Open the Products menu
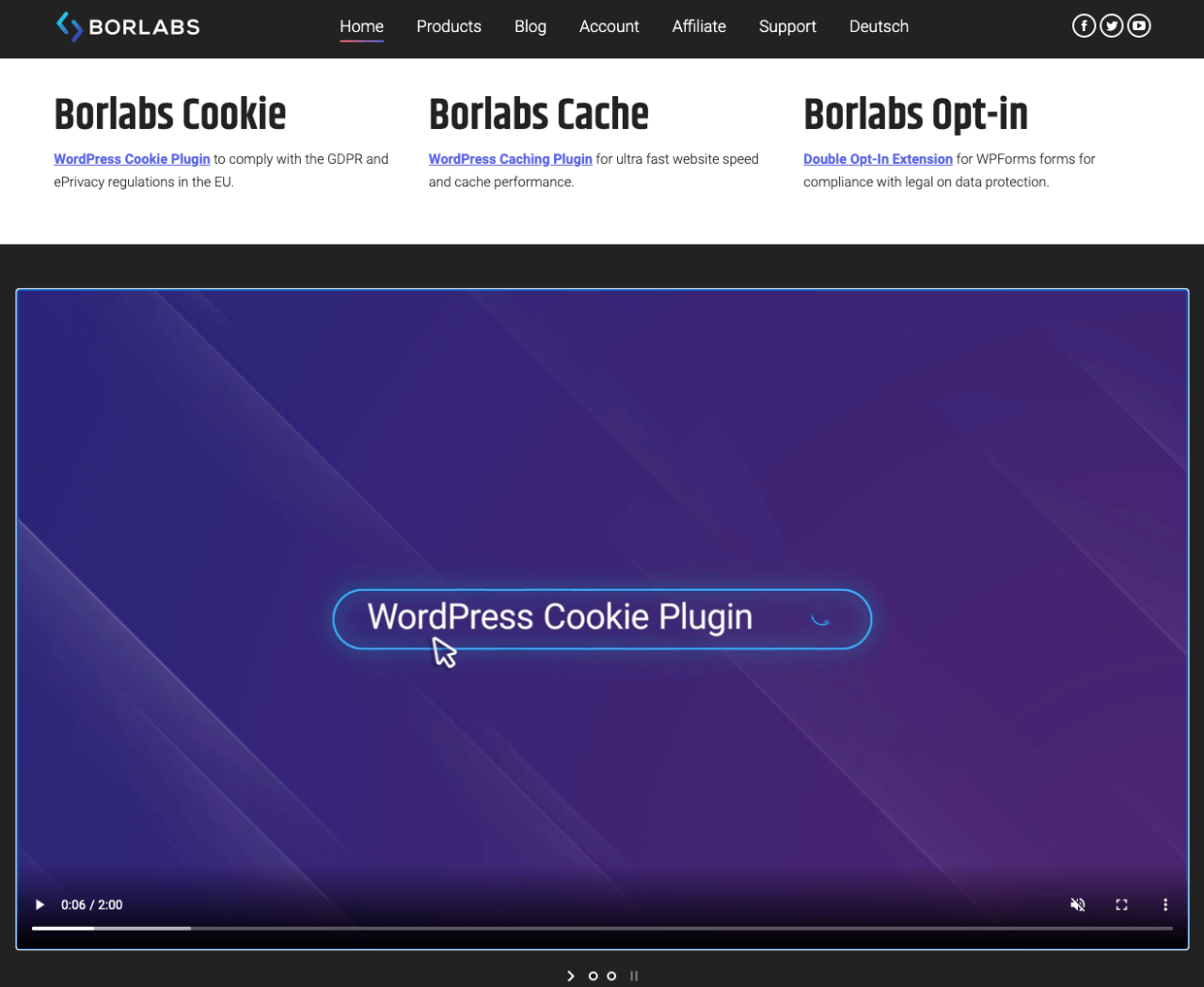 449,26
